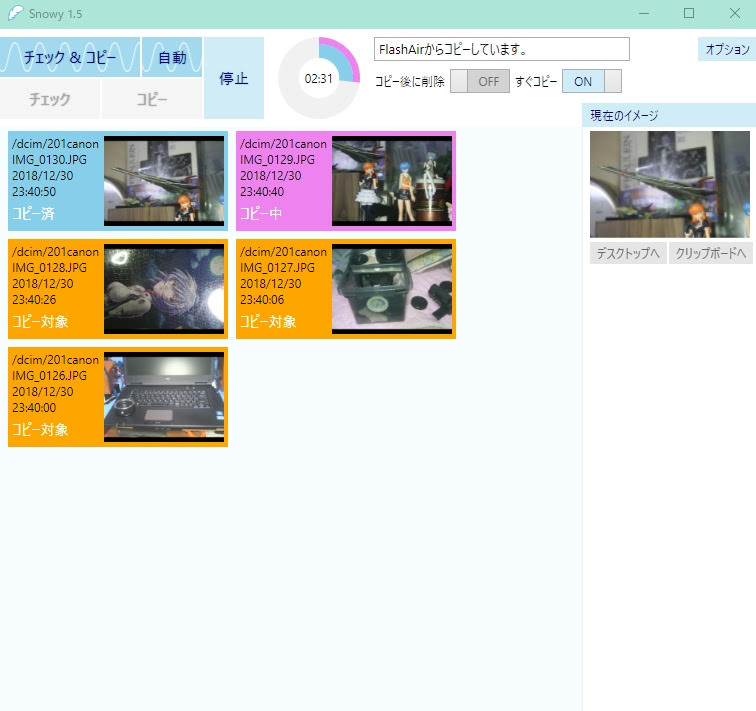Image resolution: width=756 pixels, height=711 pixels.
Task: Click the 停止 stop button
Action: (x=234, y=78)
